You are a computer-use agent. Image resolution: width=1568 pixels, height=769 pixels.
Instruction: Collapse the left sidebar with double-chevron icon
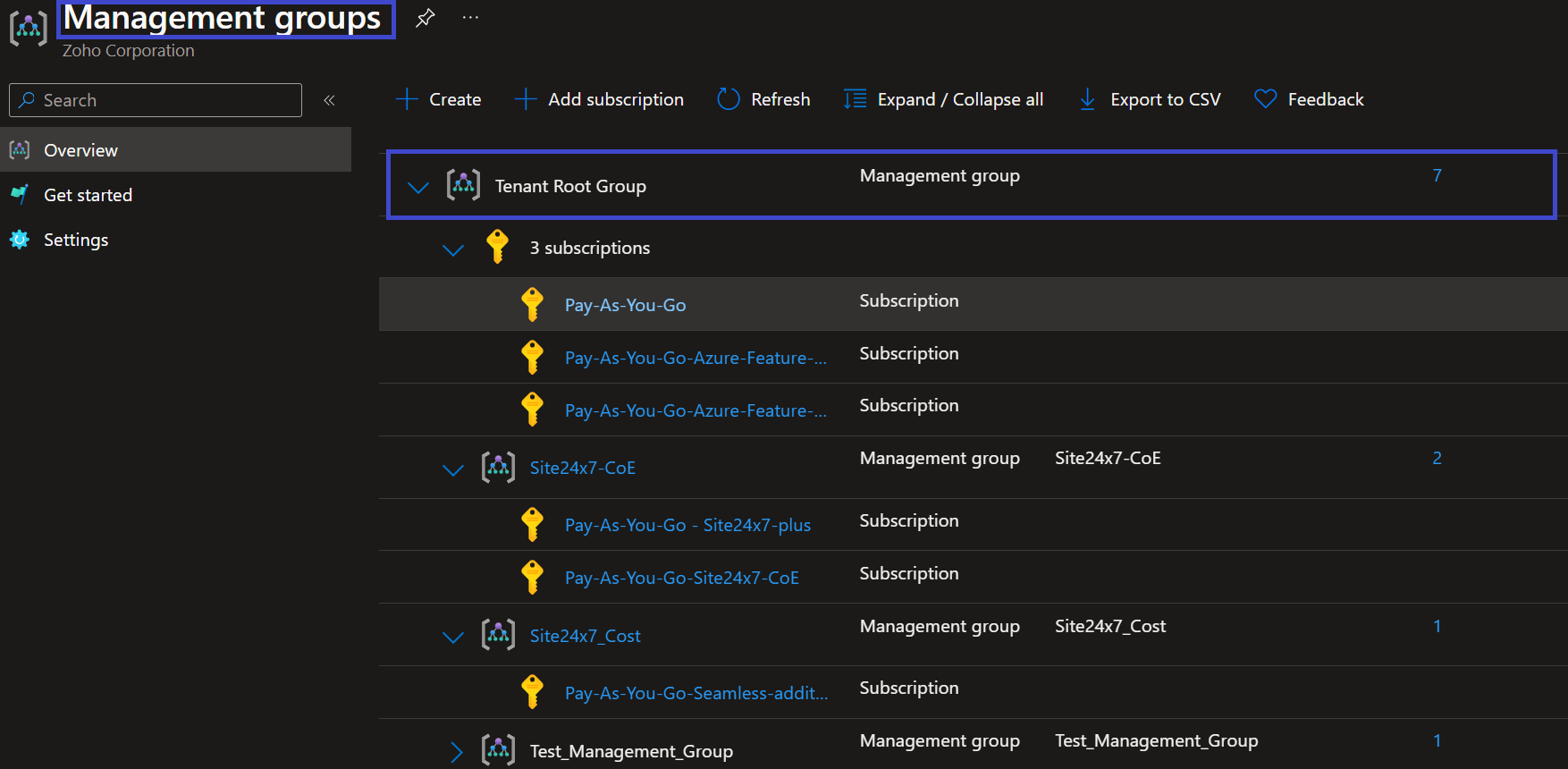pyautogui.click(x=329, y=100)
